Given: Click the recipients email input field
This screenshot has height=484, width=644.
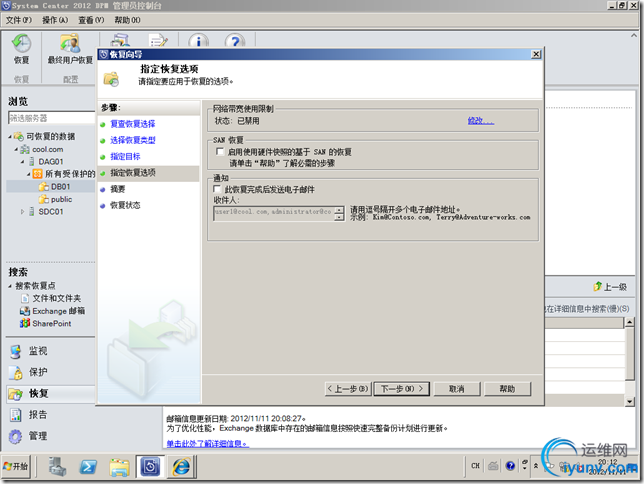Looking at the screenshot, I should (x=274, y=213).
